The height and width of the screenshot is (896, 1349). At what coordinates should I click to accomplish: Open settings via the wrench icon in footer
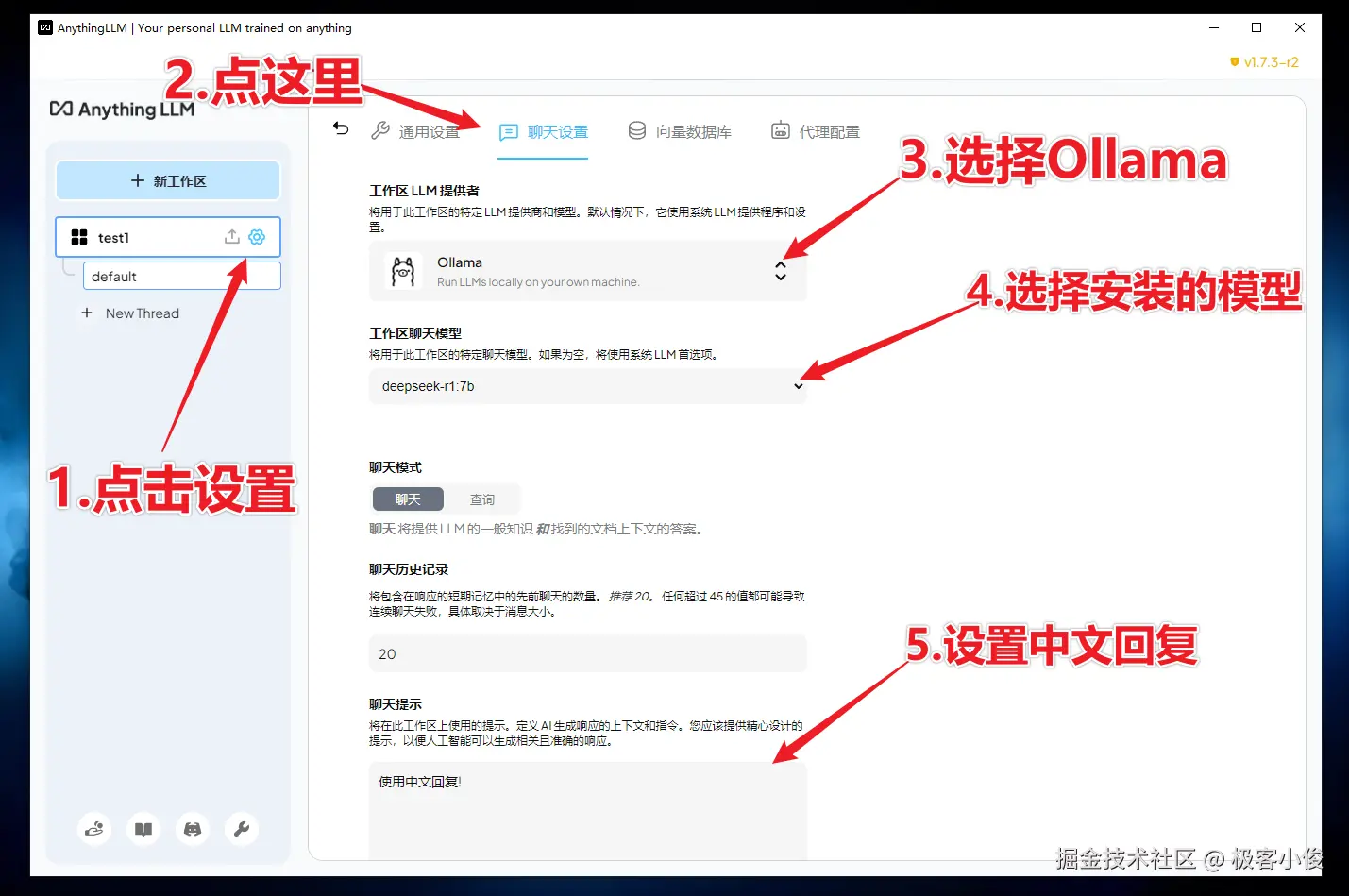(242, 829)
